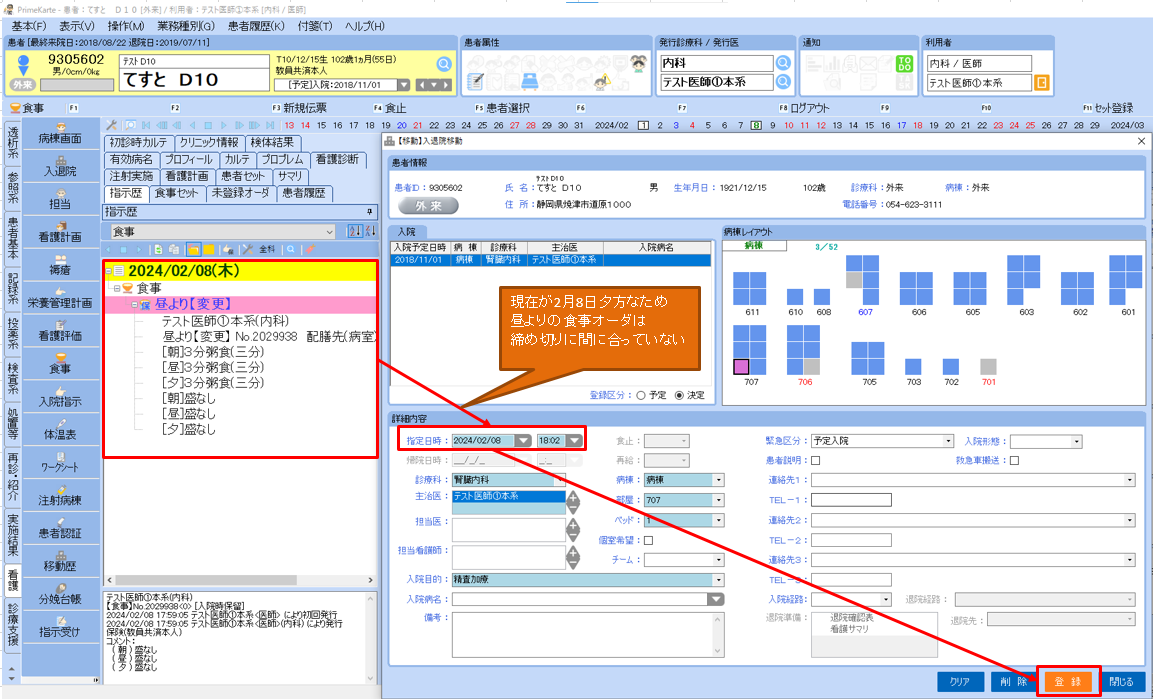
Task: Click the 削除 button
Action: click(1013, 681)
